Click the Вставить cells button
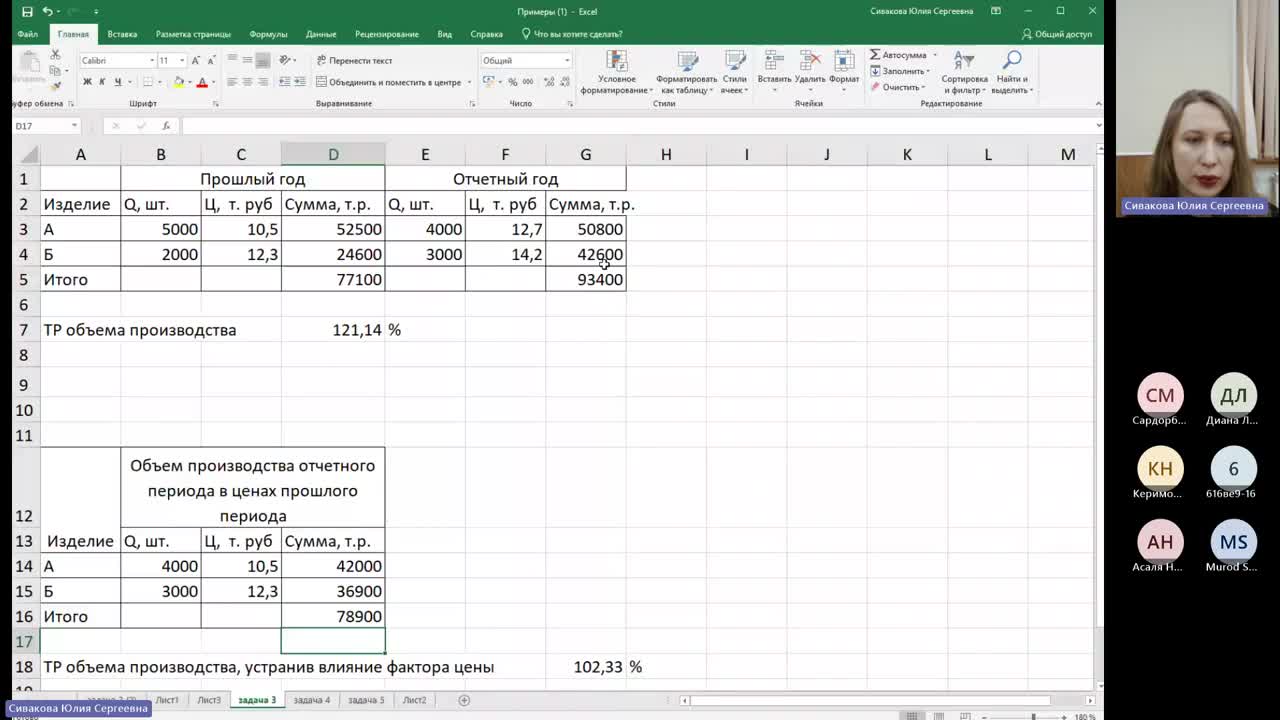The image size is (1280, 720). [774, 71]
